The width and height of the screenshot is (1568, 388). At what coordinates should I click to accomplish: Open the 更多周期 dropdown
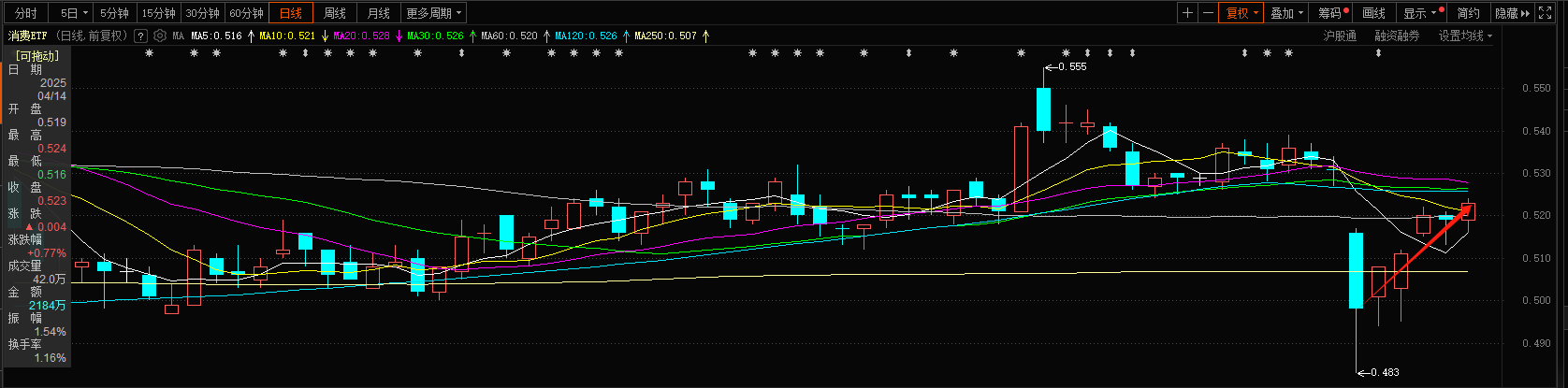434,13
